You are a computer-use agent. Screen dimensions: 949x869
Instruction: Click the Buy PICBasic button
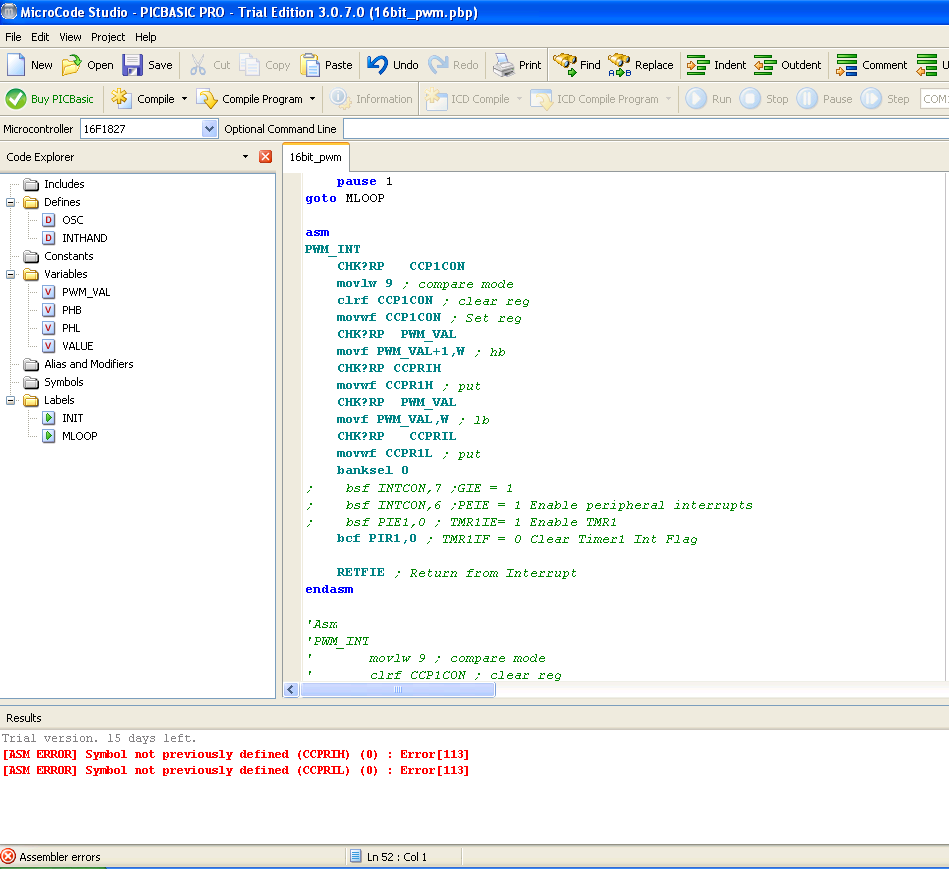click(x=50, y=99)
